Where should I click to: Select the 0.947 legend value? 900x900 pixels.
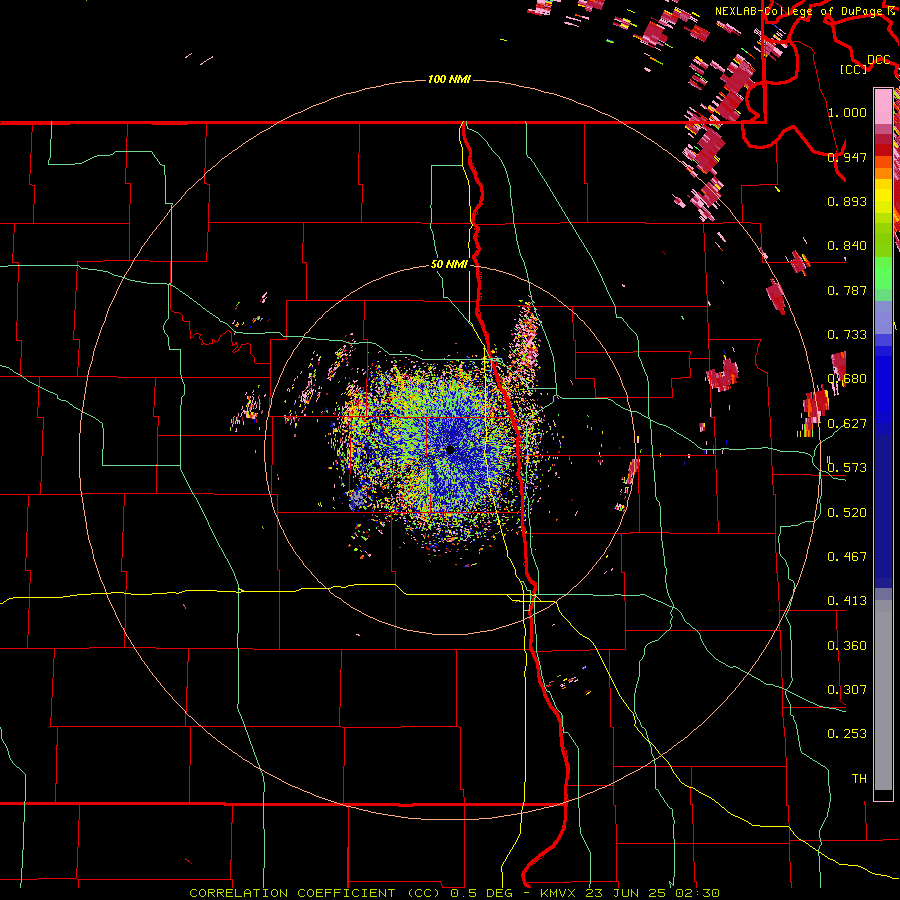[847, 157]
